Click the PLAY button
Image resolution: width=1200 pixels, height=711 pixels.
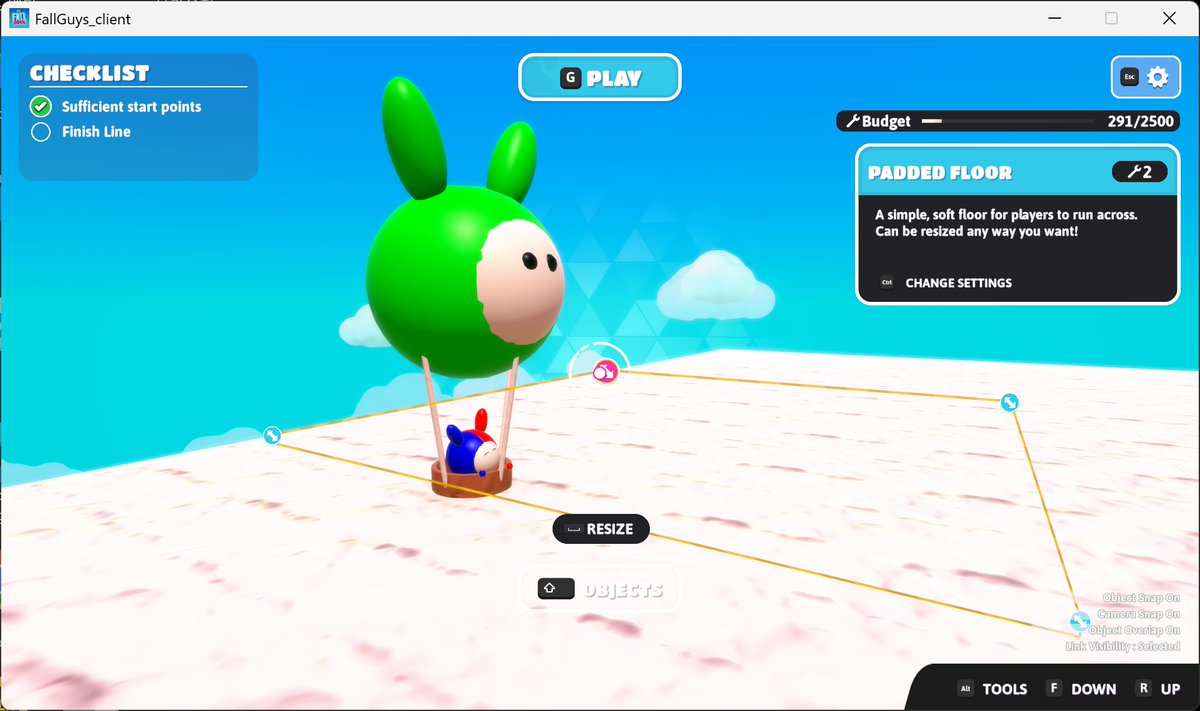pos(599,78)
